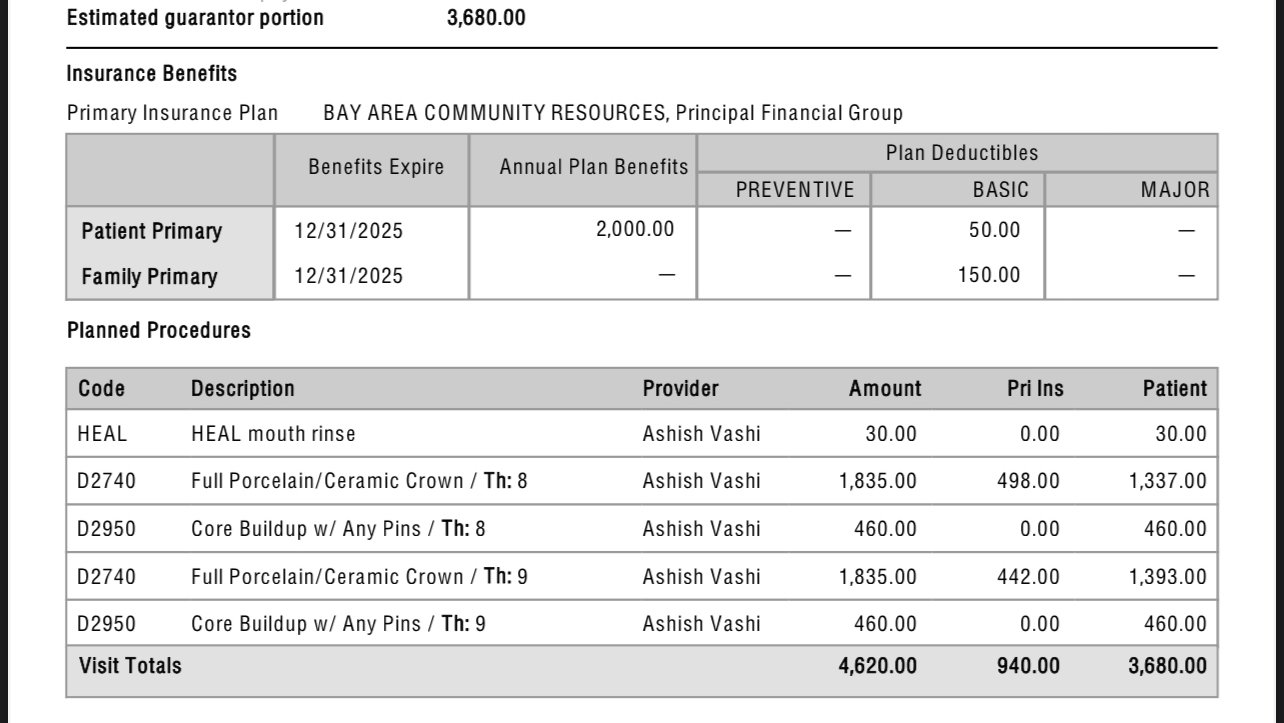The height and width of the screenshot is (723, 1284).
Task: Click the Insurance Benefits section heading
Action: coord(152,74)
